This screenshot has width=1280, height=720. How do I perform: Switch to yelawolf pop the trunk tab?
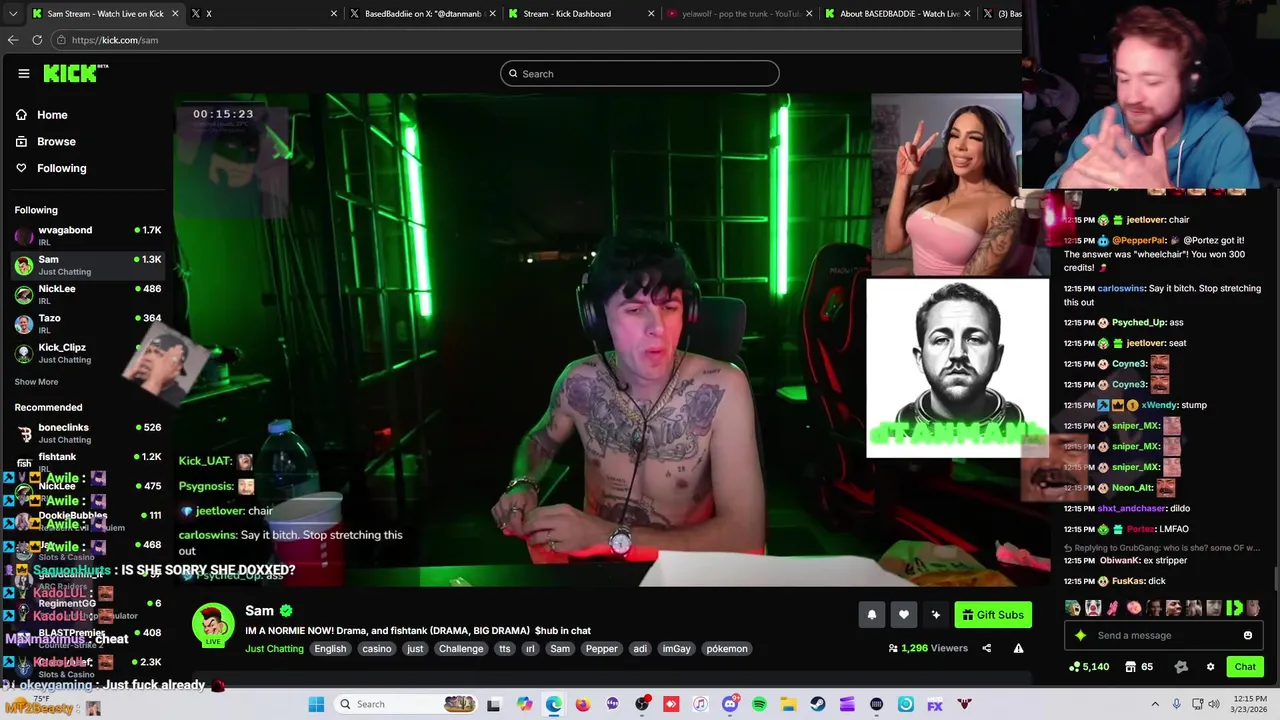(740, 13)
